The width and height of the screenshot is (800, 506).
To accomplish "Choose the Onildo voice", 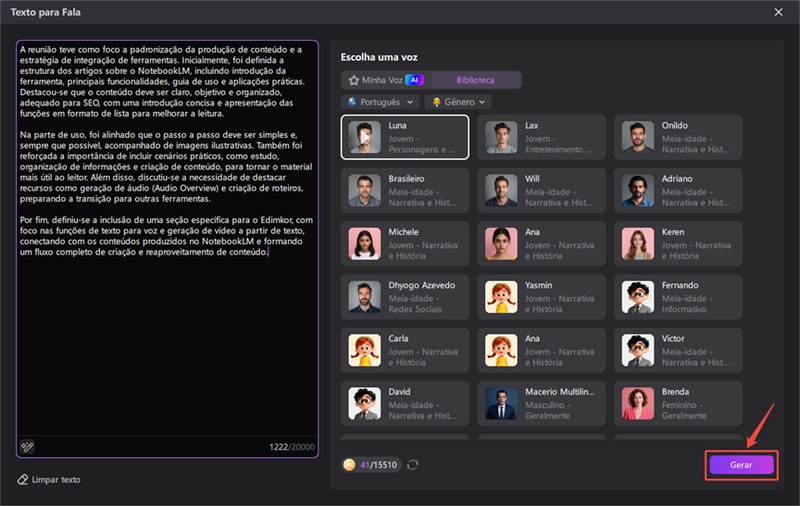I will 678,137.
